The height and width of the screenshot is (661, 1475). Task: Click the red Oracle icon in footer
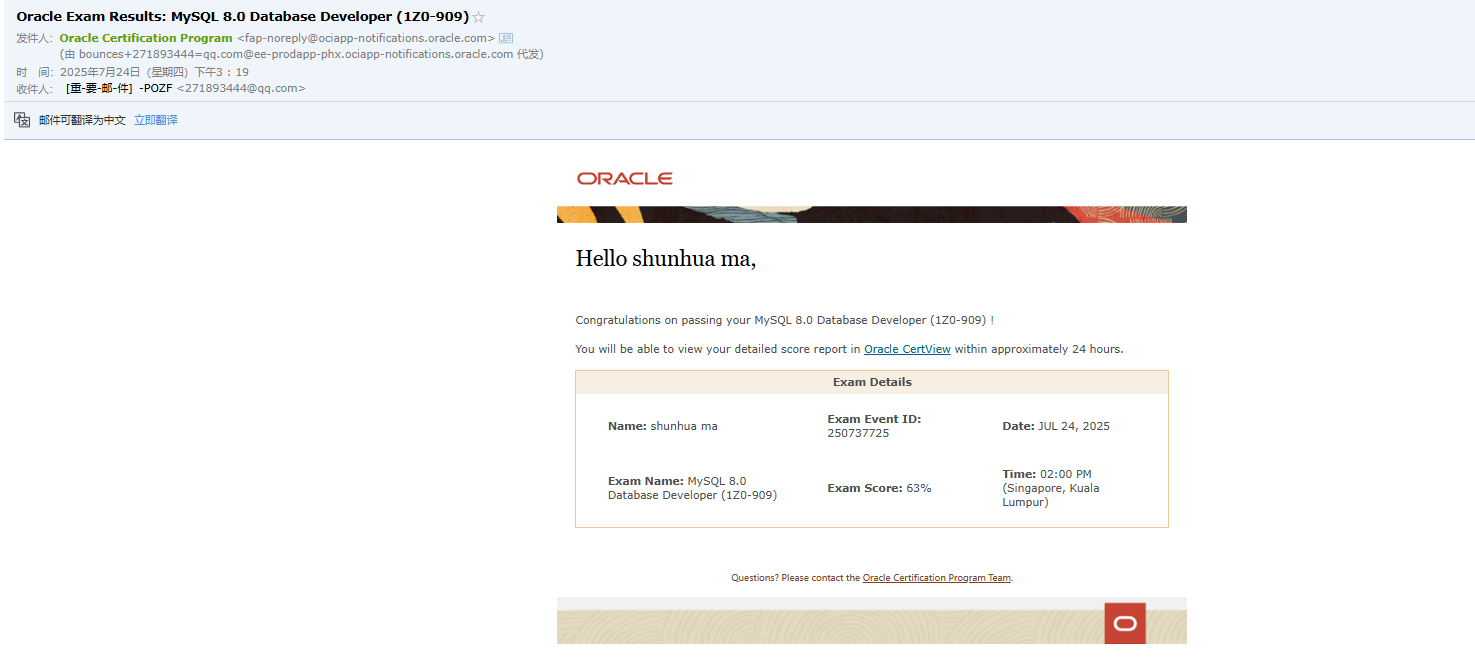pos(1125,623)
